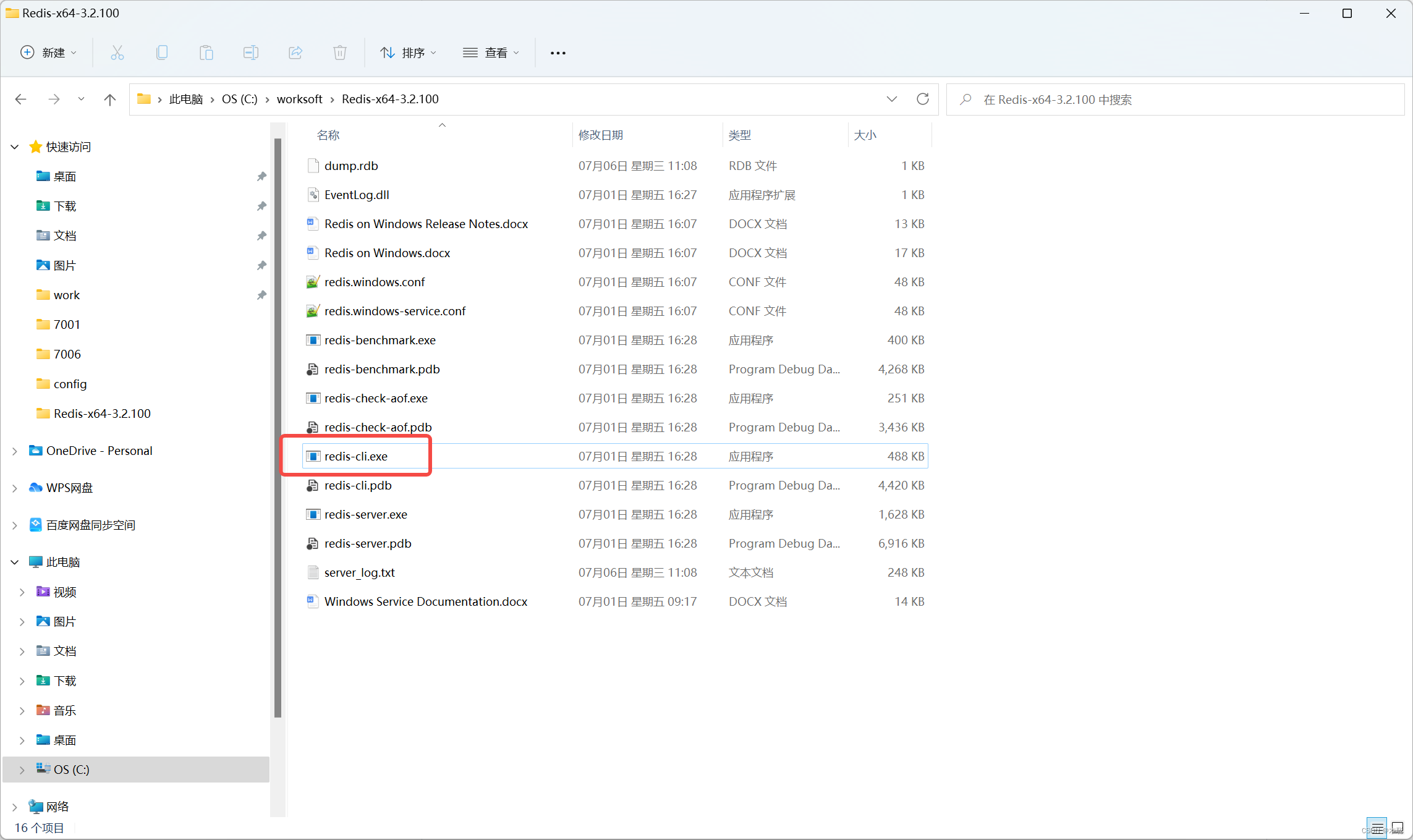This screenshot has width=1413, height=840.
Task: Open the address bar history dropdown
Action: pos(891,99)
